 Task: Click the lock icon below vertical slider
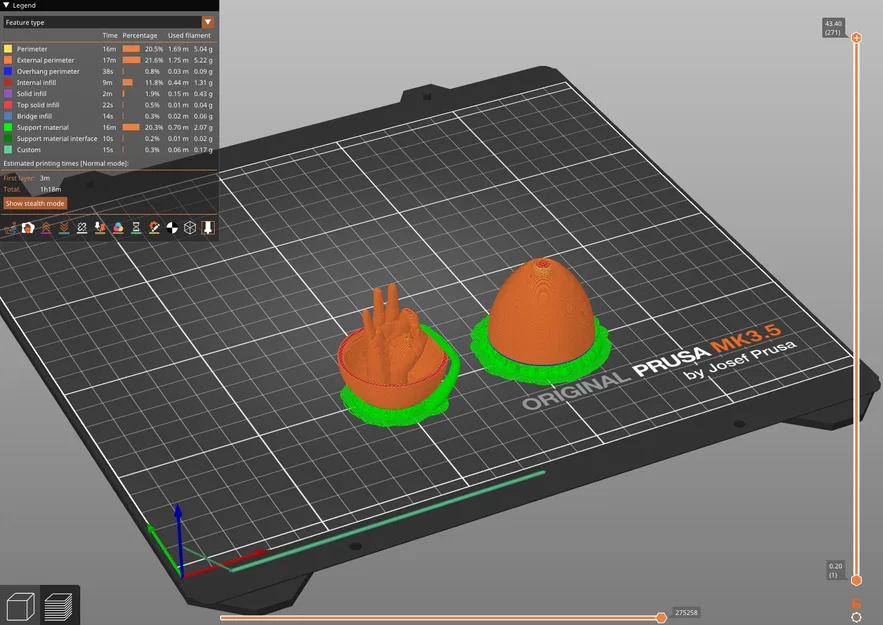click(x=856, y=603)
